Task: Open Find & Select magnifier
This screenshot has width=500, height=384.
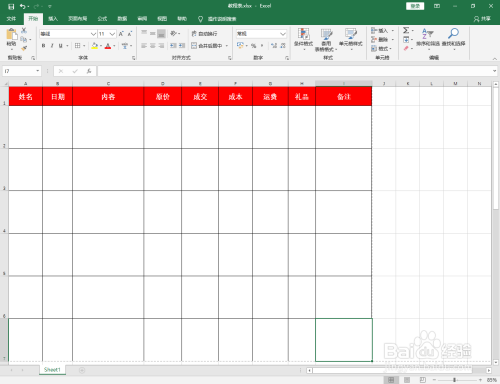Action: tap(453, 39)
